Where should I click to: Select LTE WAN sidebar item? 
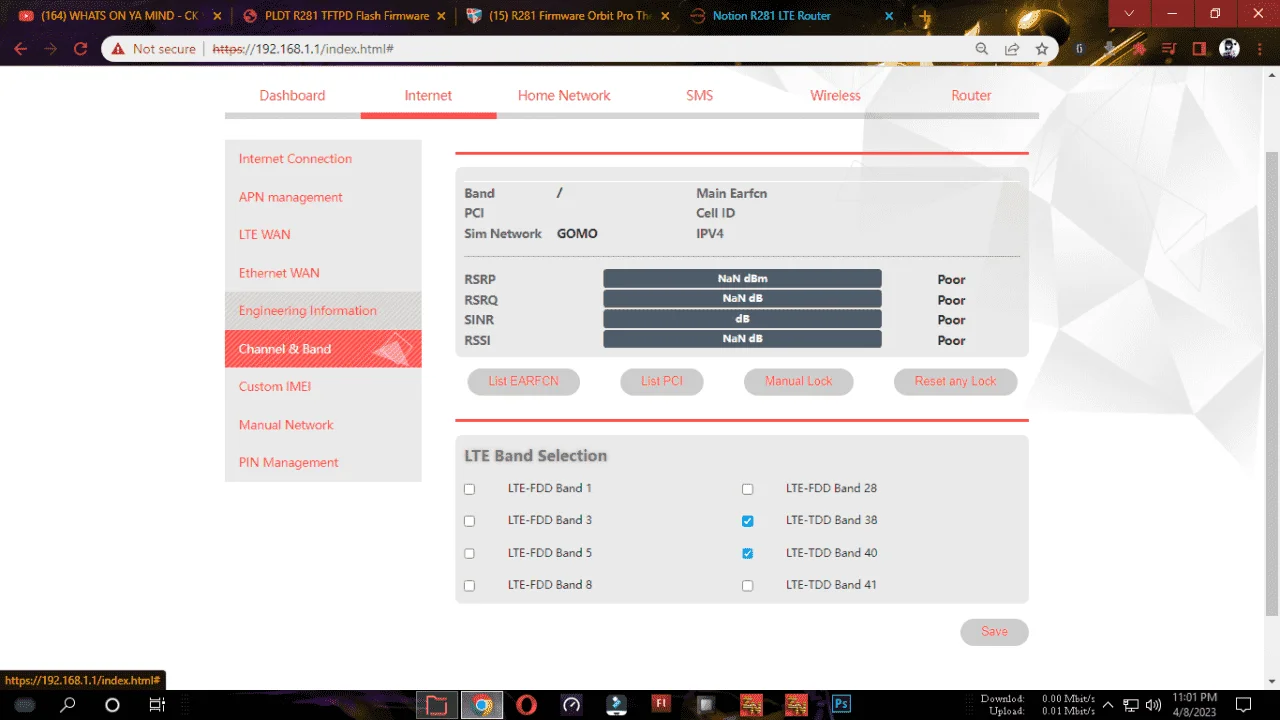[323, 235]
